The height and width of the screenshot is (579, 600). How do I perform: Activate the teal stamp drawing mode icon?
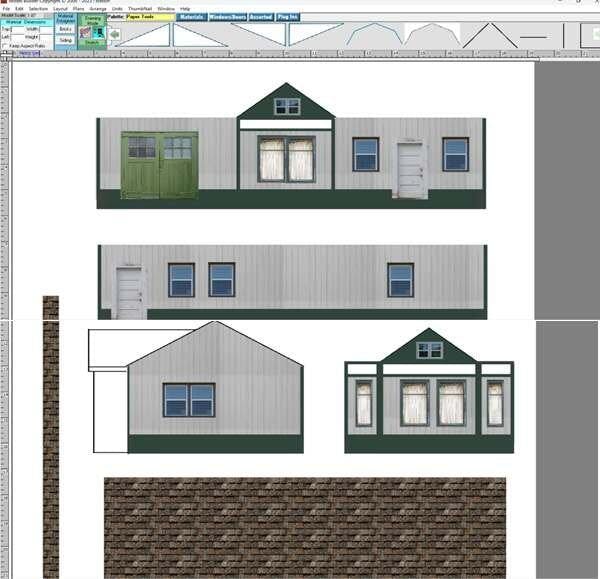click(x=99, y=33)
